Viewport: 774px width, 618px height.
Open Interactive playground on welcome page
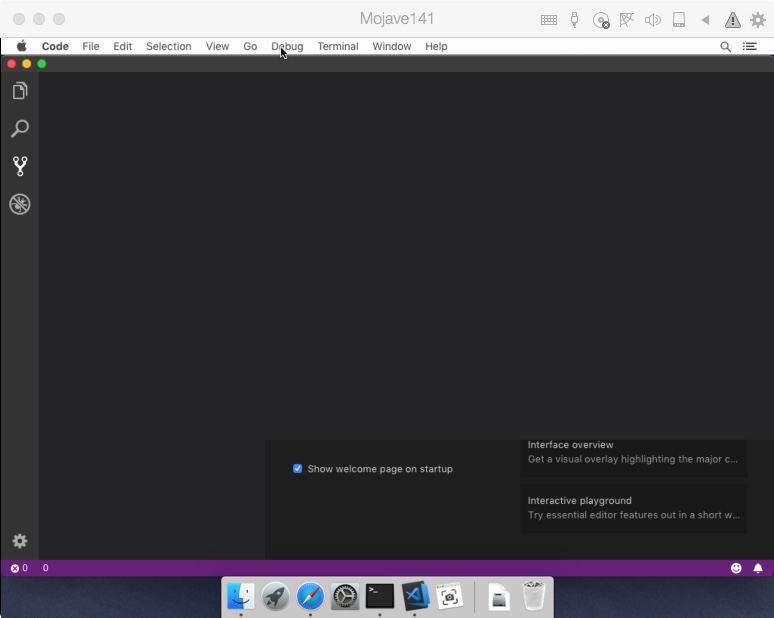point(634,508)
